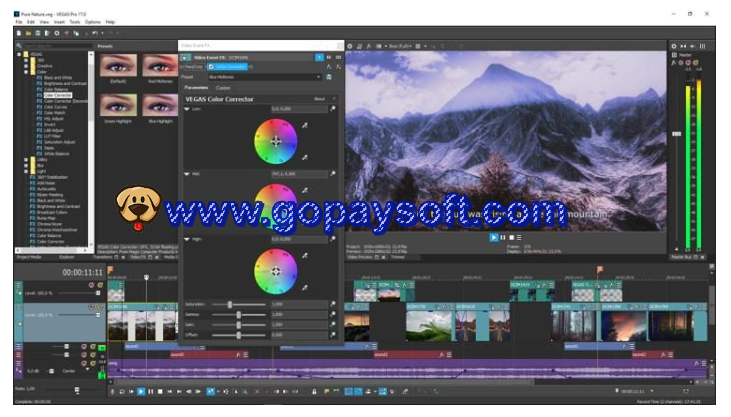
Task: Click Video Output FX icon in preview toolbar
Action: pos(369,46)
